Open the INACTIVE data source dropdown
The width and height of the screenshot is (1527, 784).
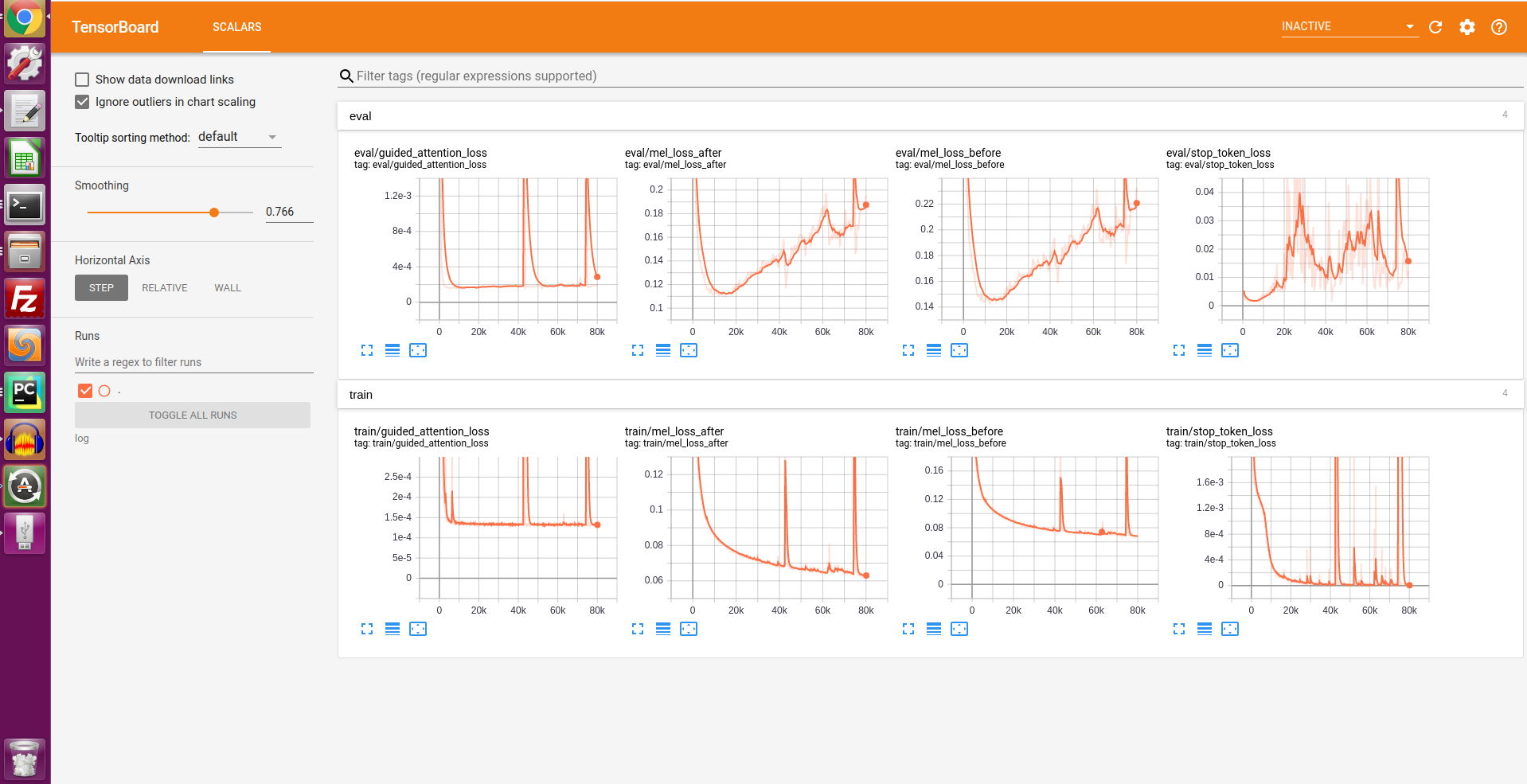pos(1349,25)
